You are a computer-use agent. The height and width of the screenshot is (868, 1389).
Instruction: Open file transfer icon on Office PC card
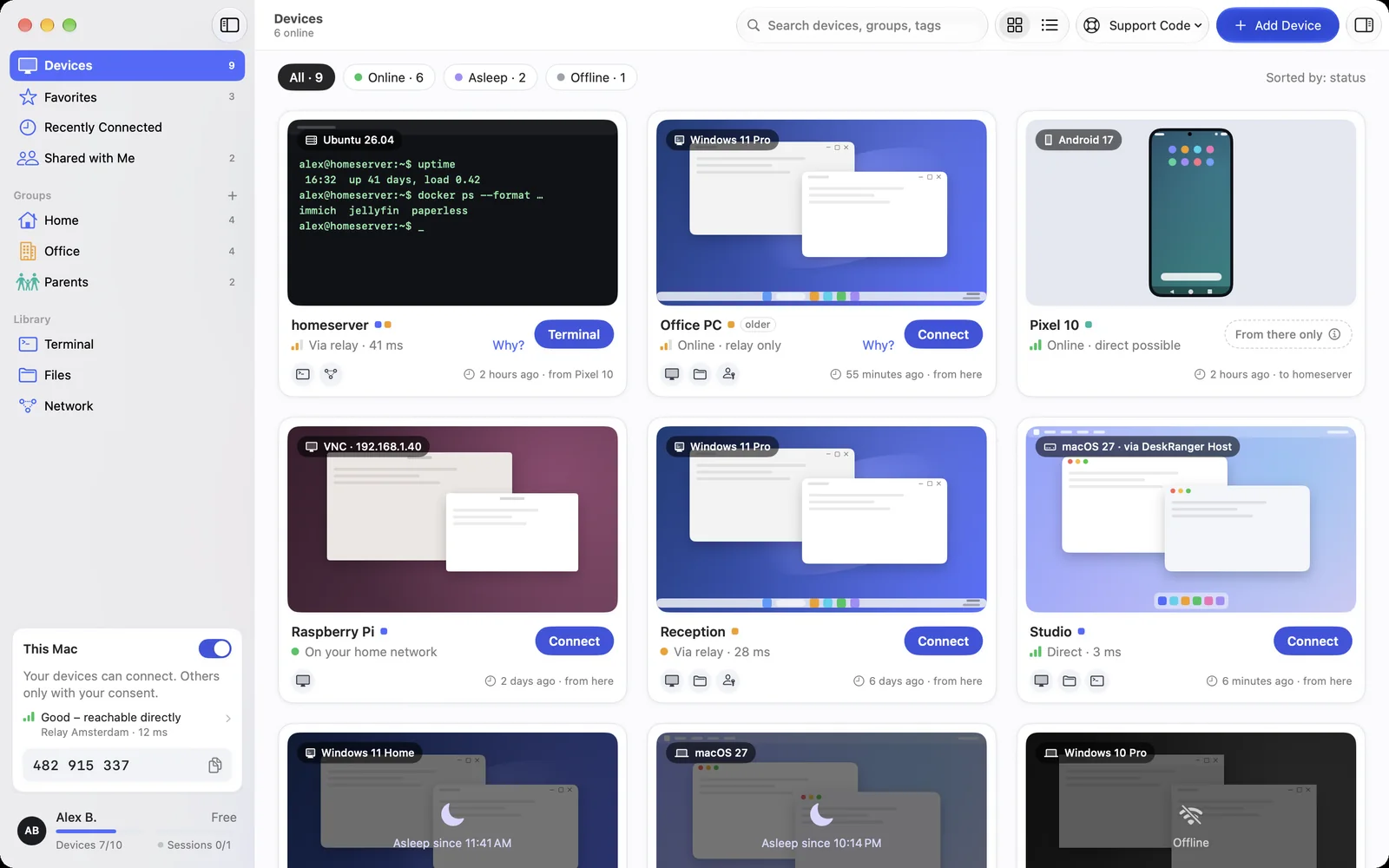click(x=700, y=374)
